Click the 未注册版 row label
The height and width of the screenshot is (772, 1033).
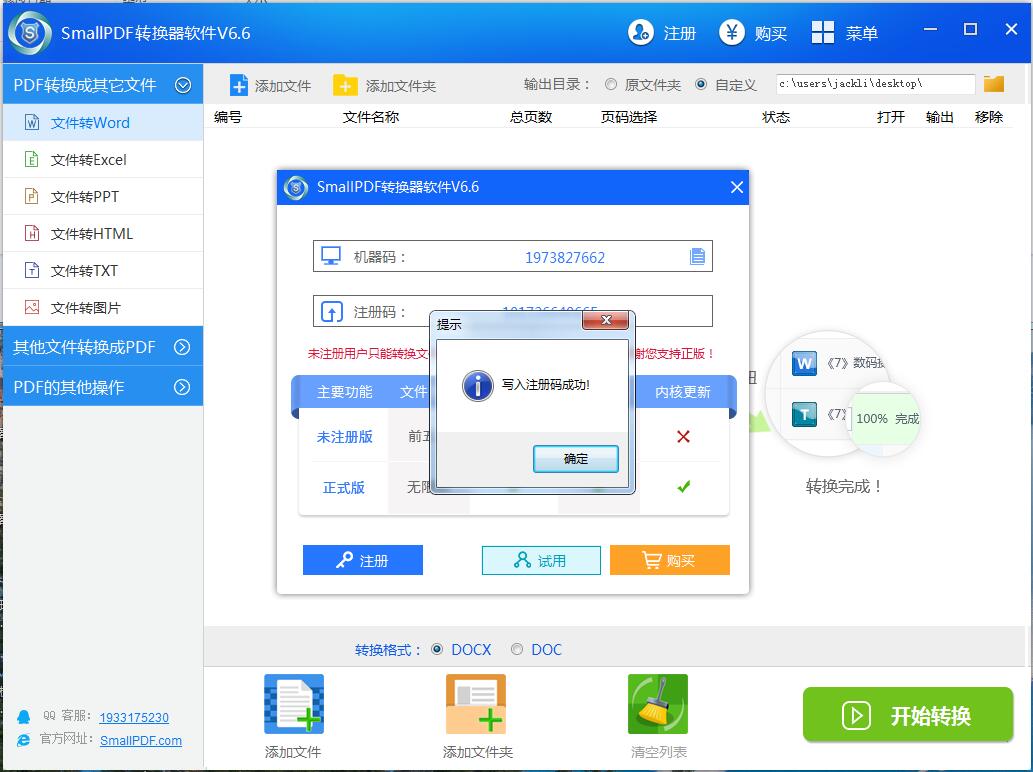point(345,437)
